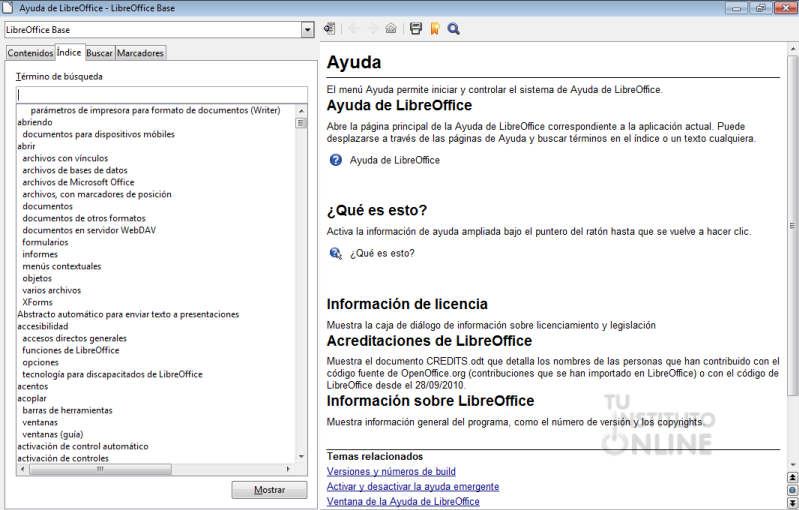The width and height of the screenshot is (799, 510).
Task: Switch to the Contenidos tab
Action: coord(30,53)
